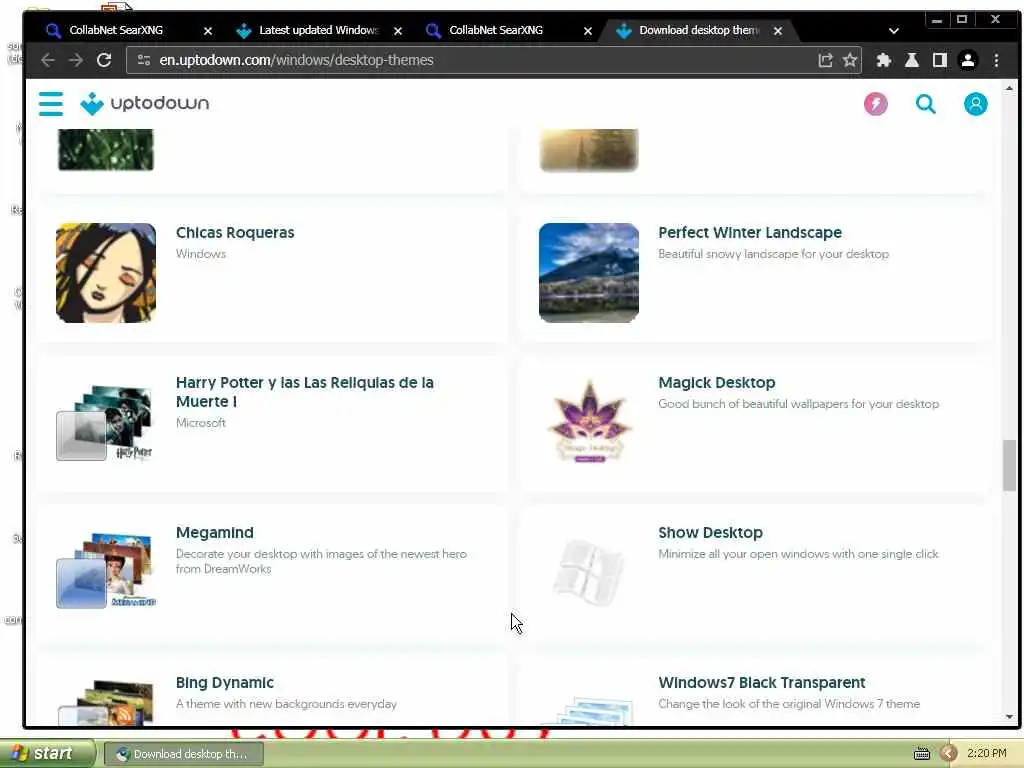Click the Harry Potter theme thumbnail

coord(106,423)
